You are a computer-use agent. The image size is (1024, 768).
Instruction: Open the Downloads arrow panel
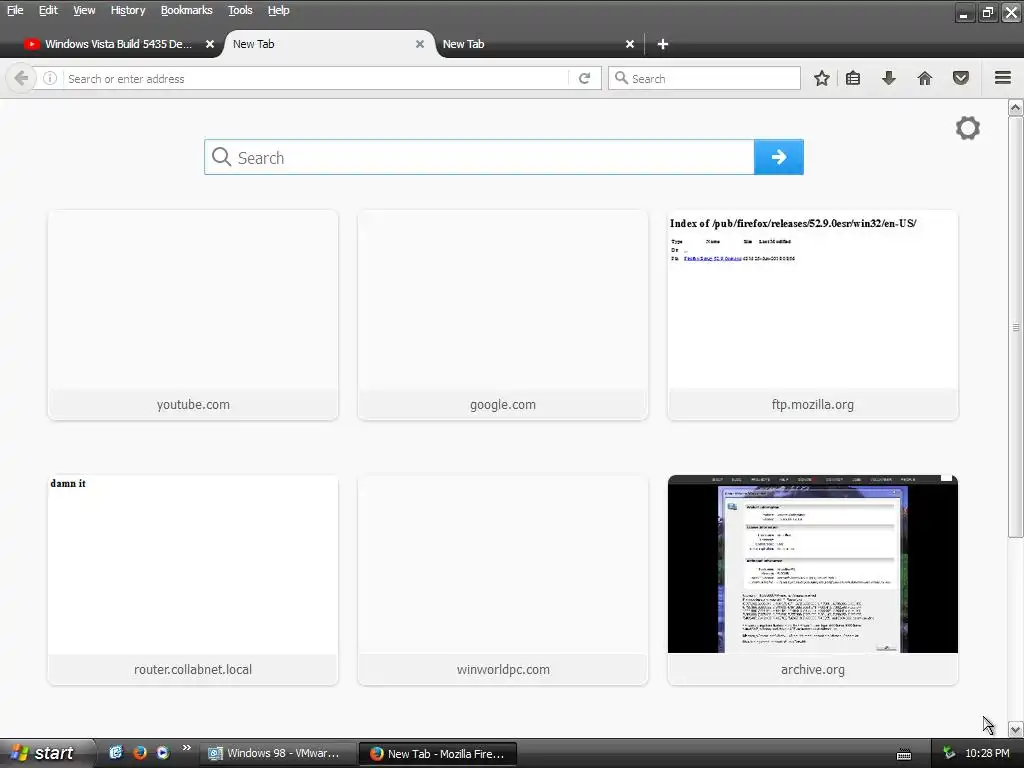pos(889,78)
